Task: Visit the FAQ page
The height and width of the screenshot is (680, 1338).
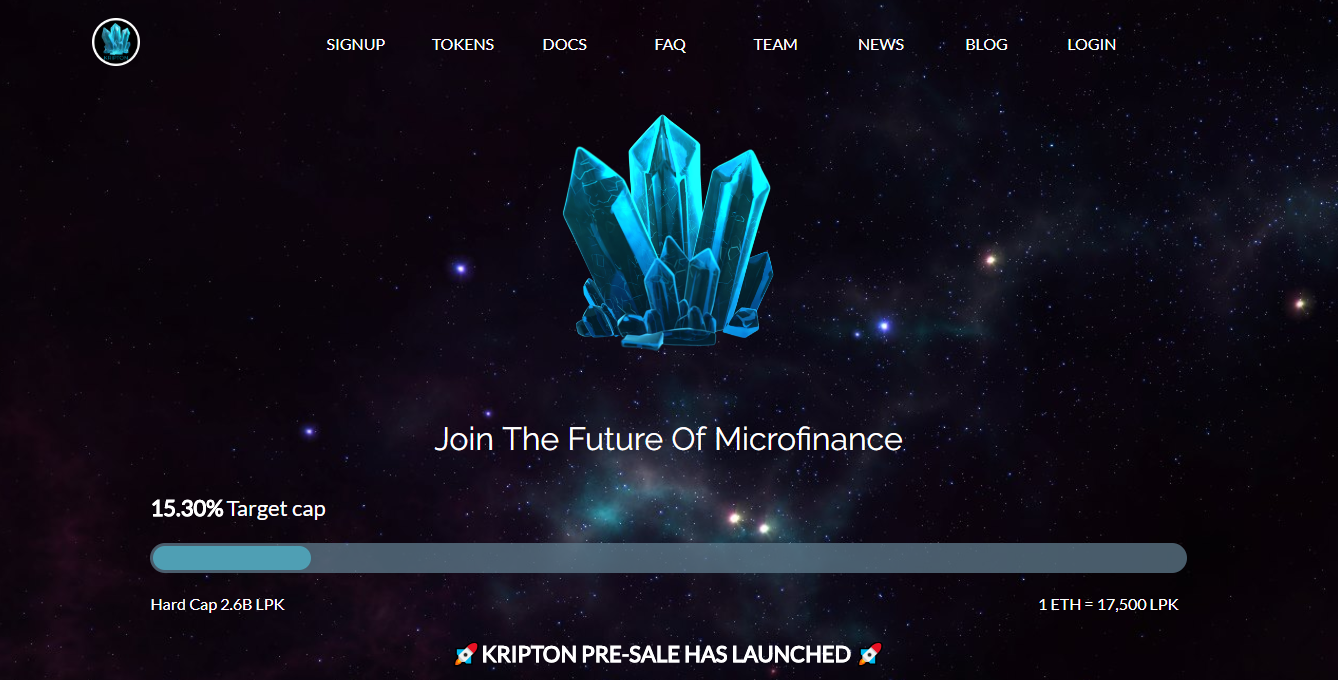Action: coord(670,45)
